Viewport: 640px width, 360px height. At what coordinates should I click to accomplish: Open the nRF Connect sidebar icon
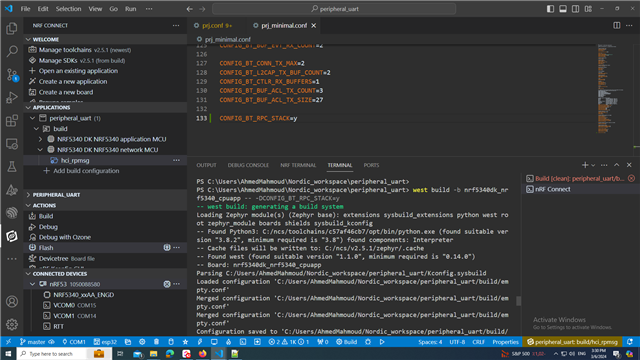point(12,236)
